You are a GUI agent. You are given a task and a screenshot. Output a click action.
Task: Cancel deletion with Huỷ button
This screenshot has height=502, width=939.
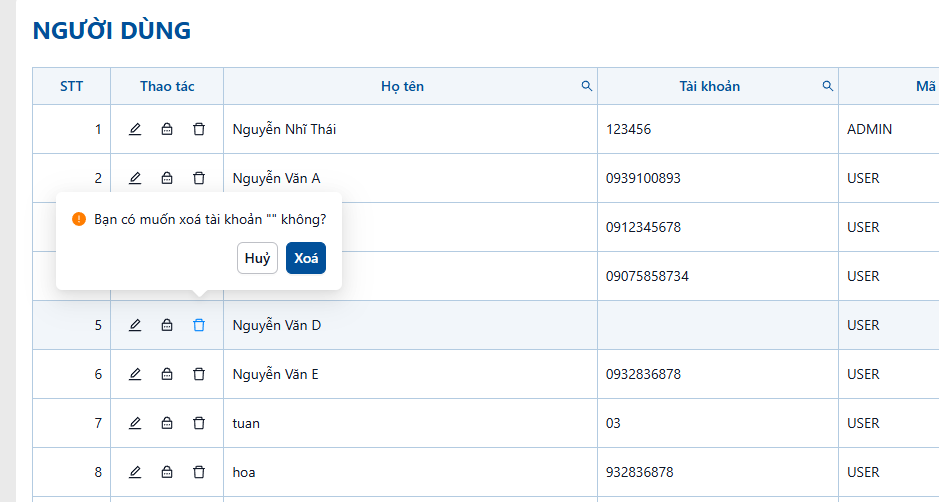pos(258,258)
